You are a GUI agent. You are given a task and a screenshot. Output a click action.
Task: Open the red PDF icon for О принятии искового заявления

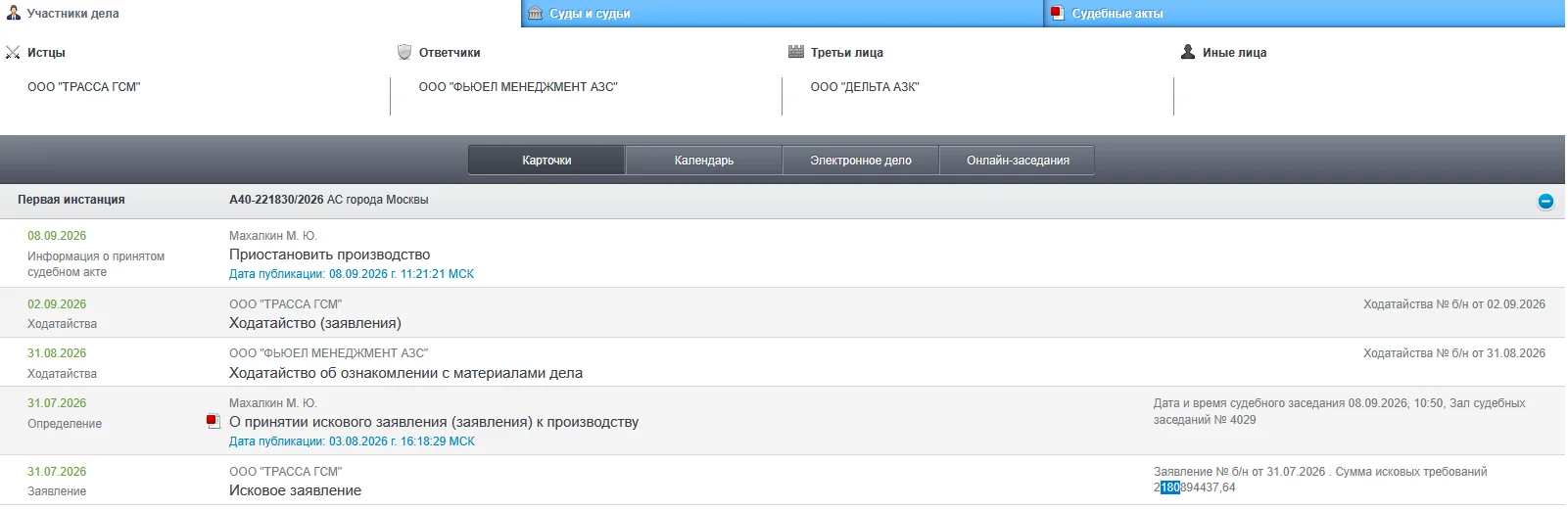click(214, 422)
